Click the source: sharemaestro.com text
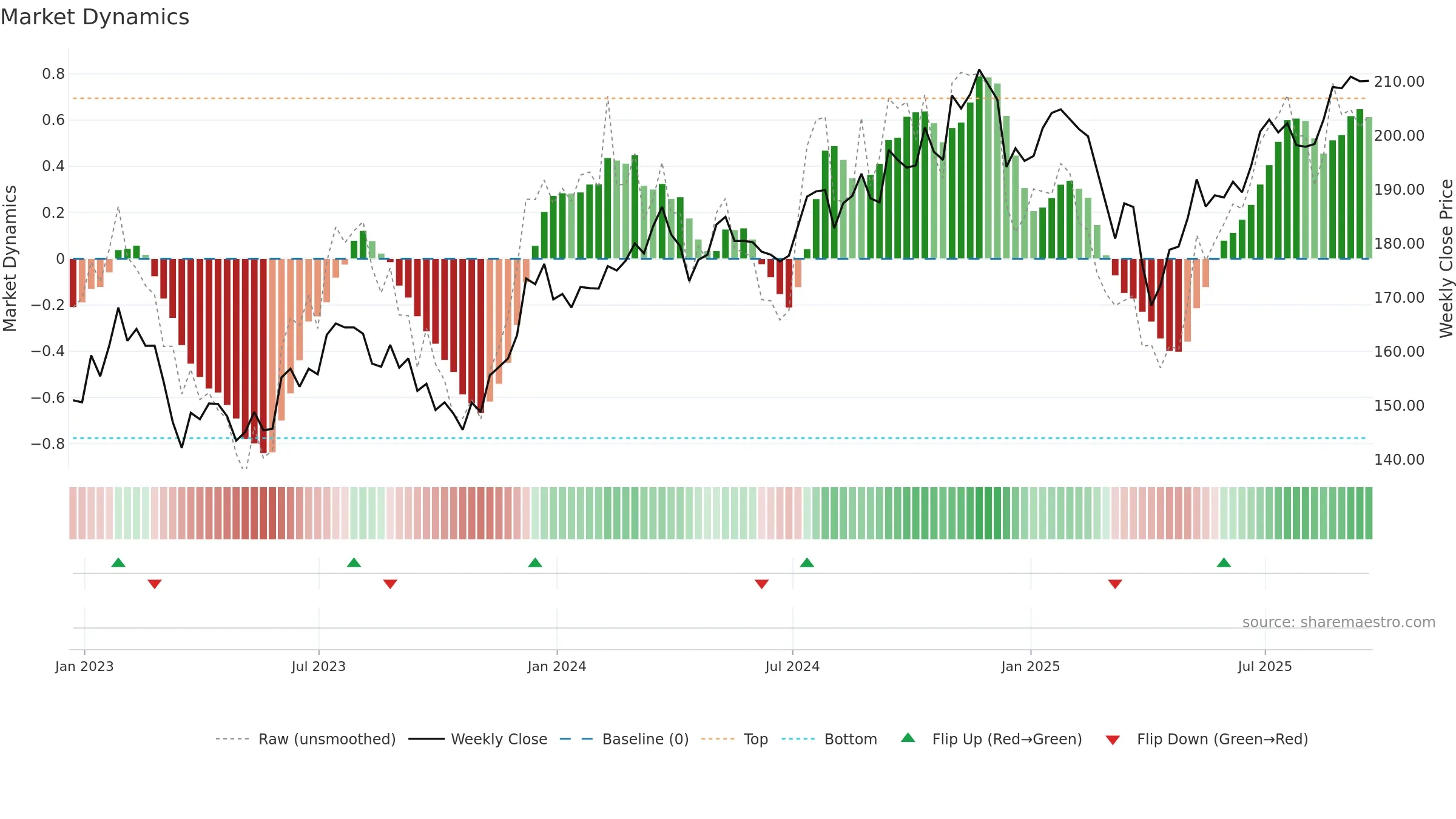1456x819 pixels. coord(1339,622)
